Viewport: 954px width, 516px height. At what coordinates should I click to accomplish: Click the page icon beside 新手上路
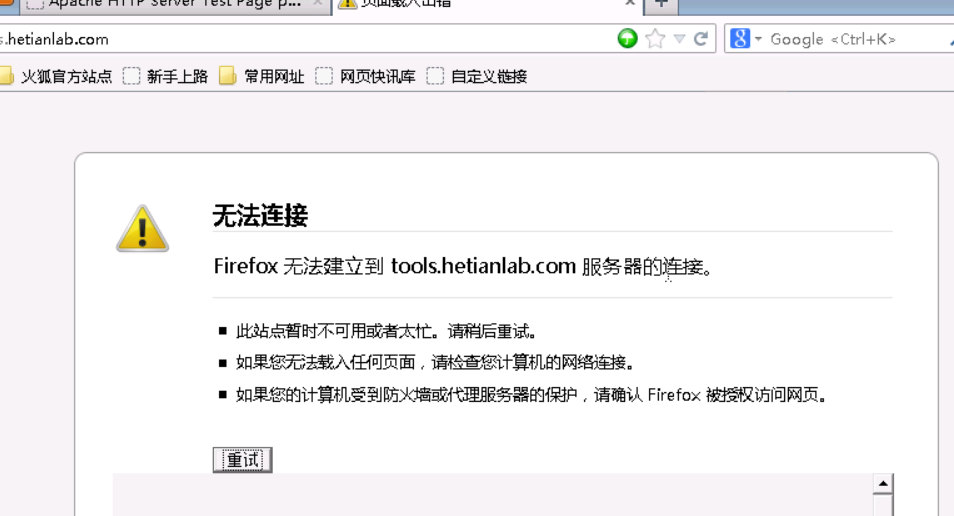(x=131, y=76)
